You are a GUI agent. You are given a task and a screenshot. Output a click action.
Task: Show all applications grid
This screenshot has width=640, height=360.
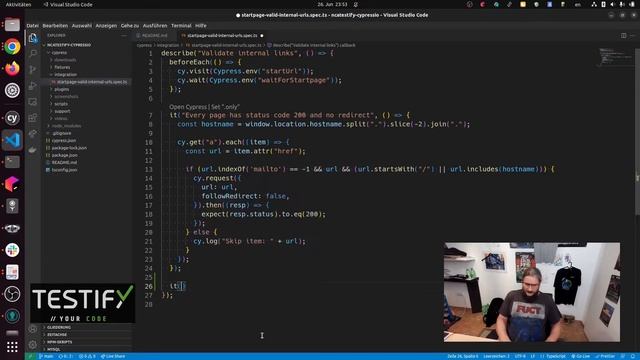[12, 347]
